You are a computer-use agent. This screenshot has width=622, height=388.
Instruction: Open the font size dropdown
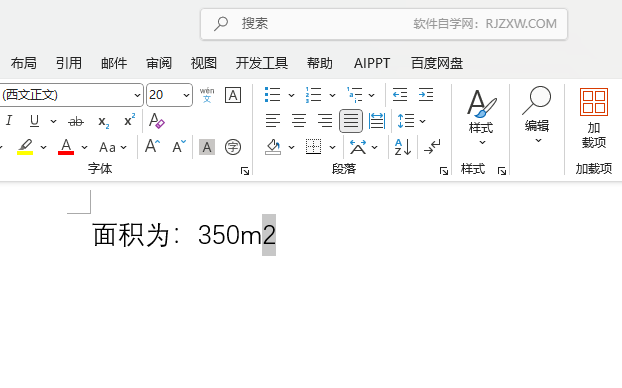[186, 95]
